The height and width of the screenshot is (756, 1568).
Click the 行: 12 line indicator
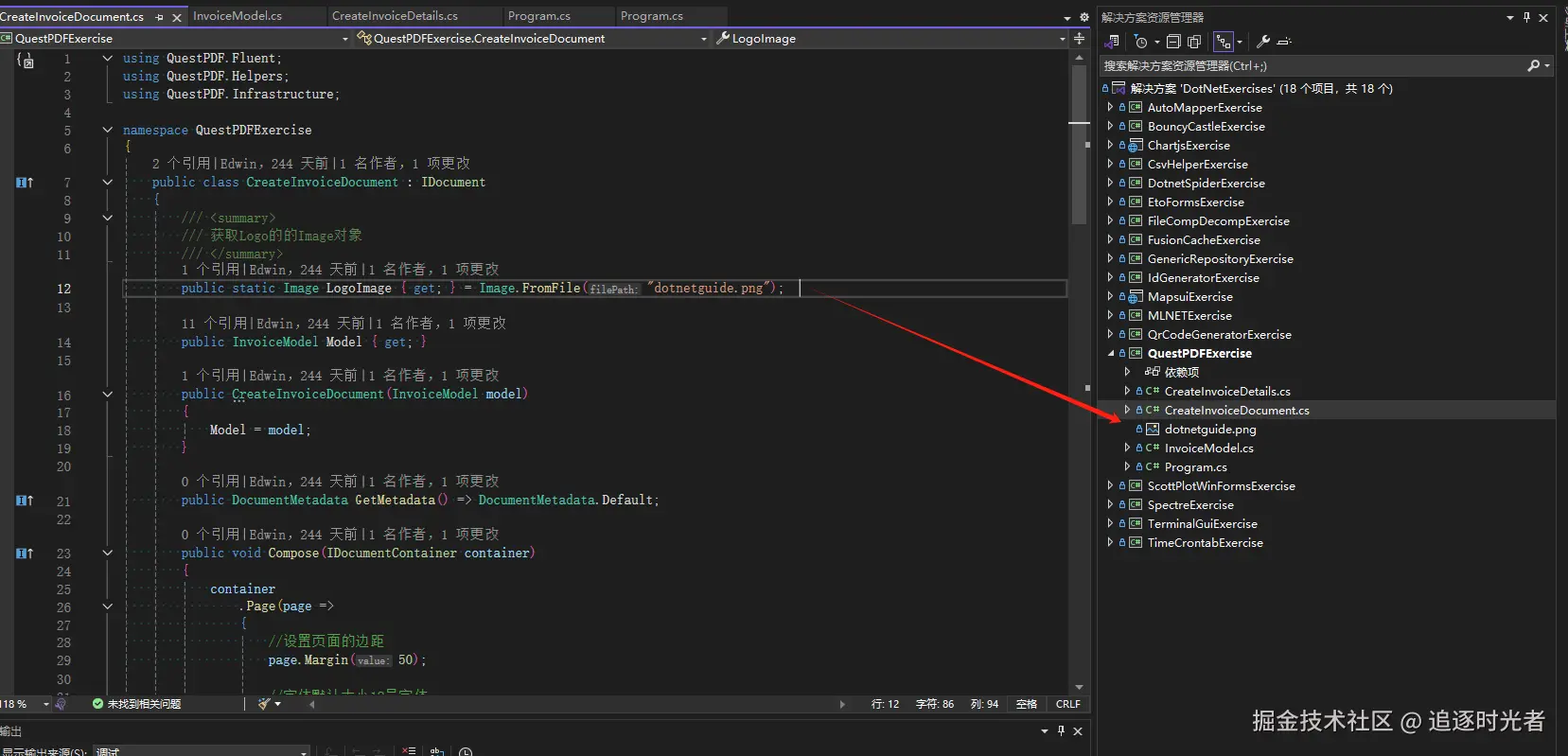(885, 704)
